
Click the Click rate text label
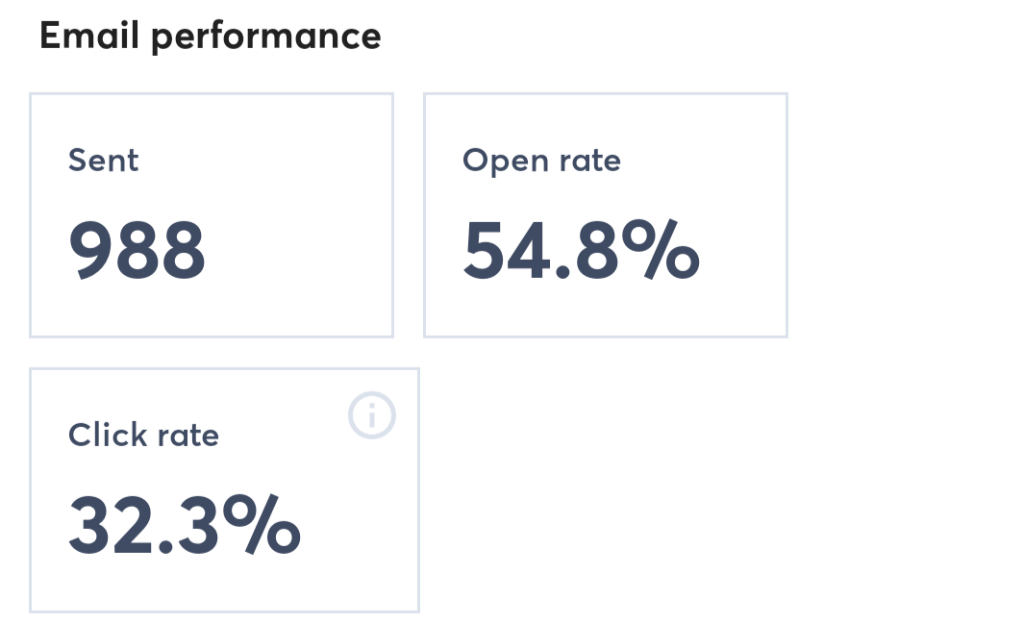pyautogui.click(x=144, y=435)
